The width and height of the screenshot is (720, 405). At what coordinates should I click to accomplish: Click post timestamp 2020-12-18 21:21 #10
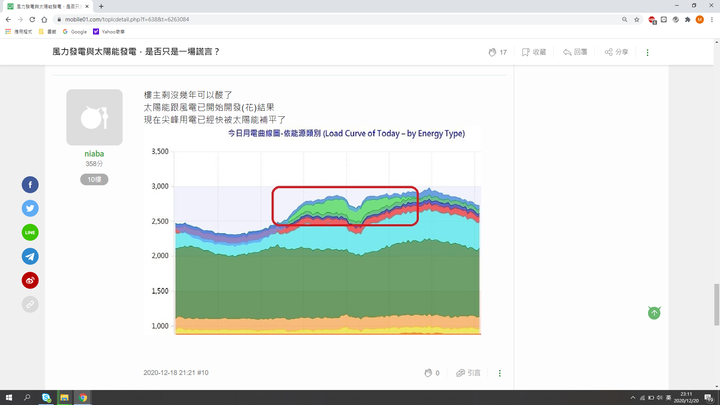coord(176,373)
